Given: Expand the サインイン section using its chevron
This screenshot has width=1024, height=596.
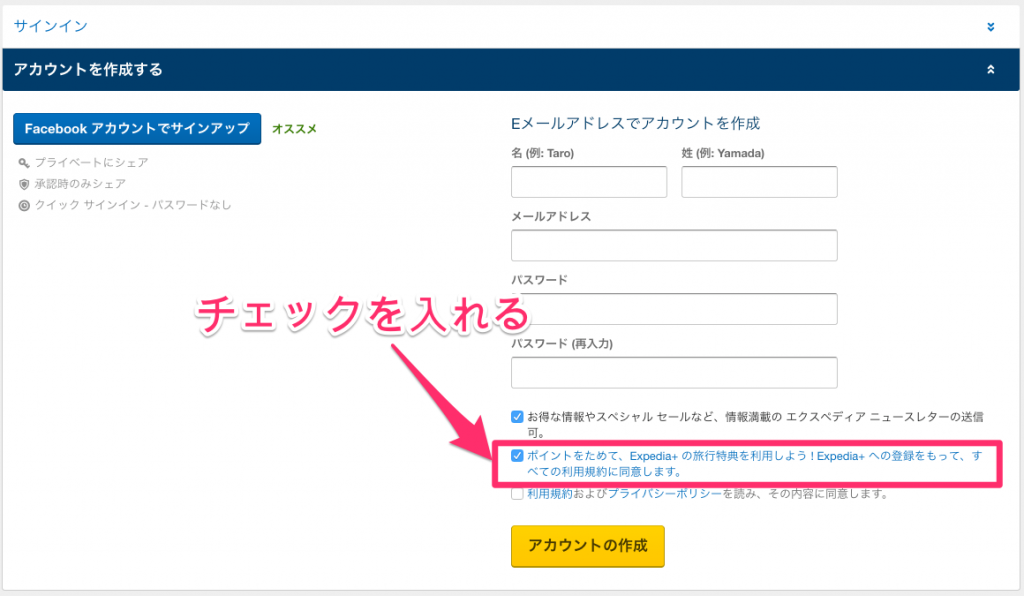Looking at the screenshot, I should (x=991, y=25).
